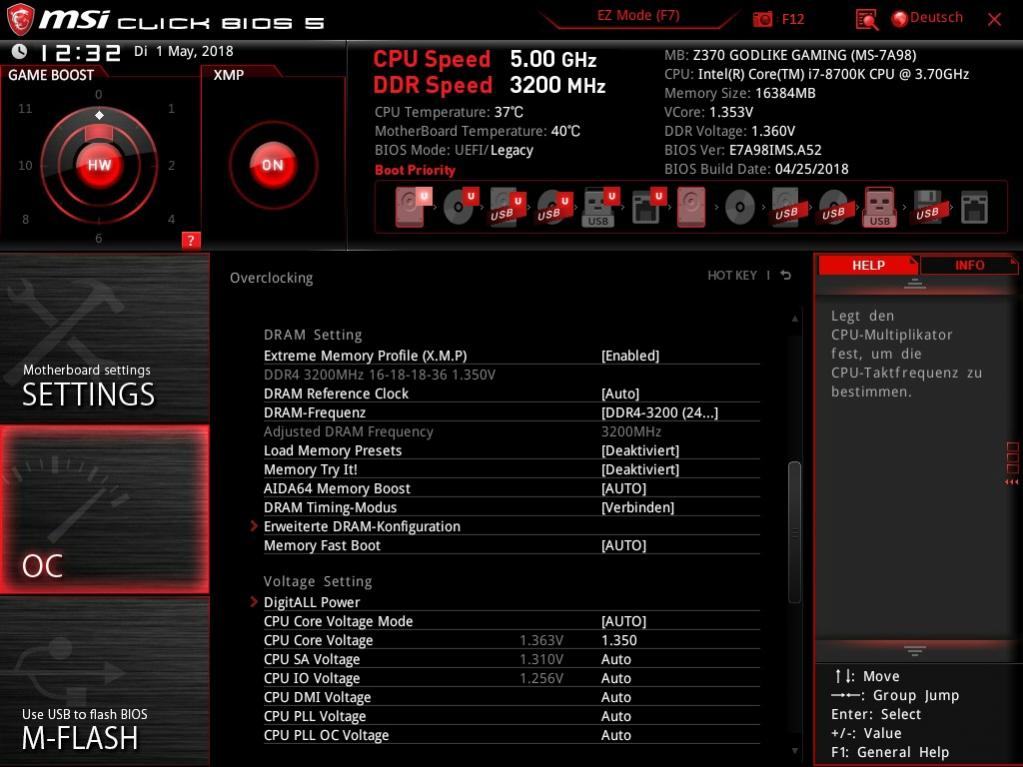Switch to the HELP tab
The height and width of the screenshot is (767, 1023).
868,265
